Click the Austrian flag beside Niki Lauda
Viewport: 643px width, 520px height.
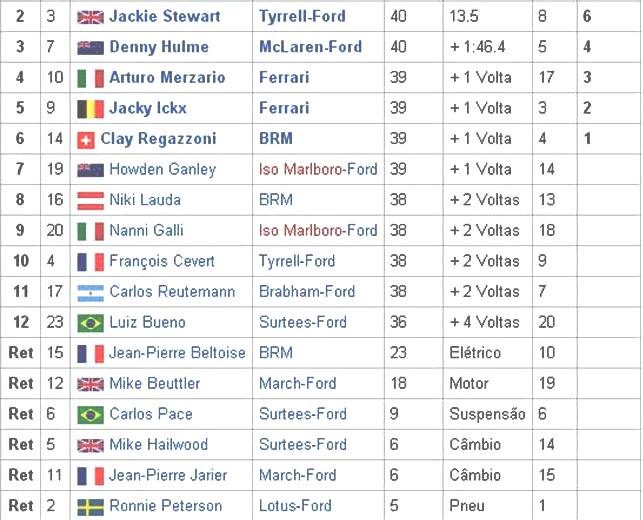[x=90, y=200]
